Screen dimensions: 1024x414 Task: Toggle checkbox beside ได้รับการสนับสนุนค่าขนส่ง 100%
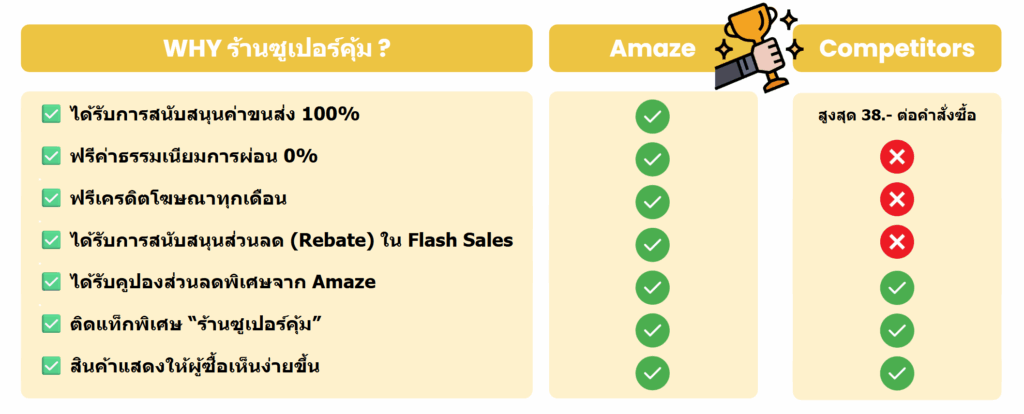pos(50,114)
